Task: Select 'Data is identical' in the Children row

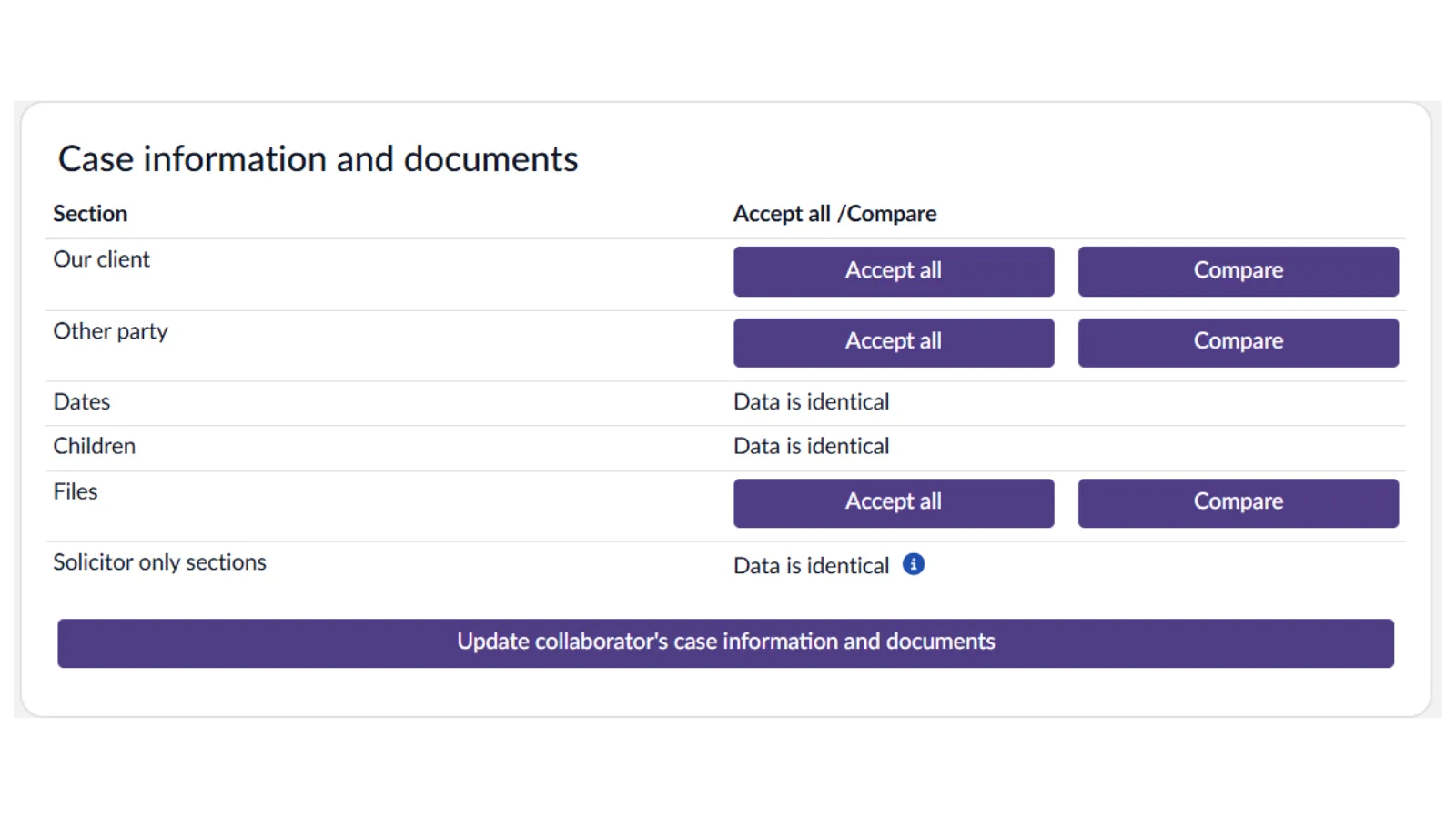Action: (811, 447)
